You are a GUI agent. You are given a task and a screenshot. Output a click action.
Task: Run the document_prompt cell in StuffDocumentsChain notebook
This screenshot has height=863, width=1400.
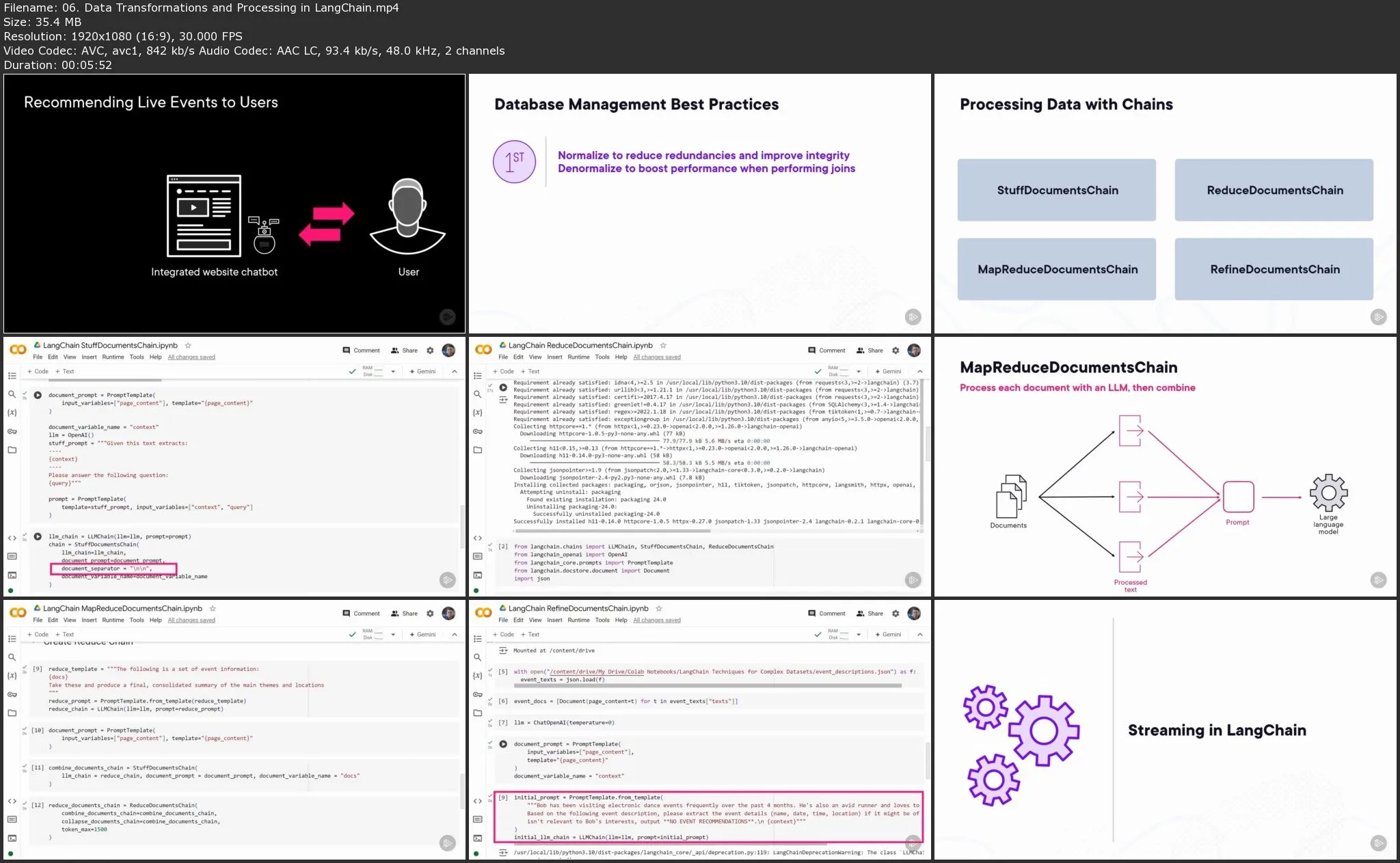38,395
